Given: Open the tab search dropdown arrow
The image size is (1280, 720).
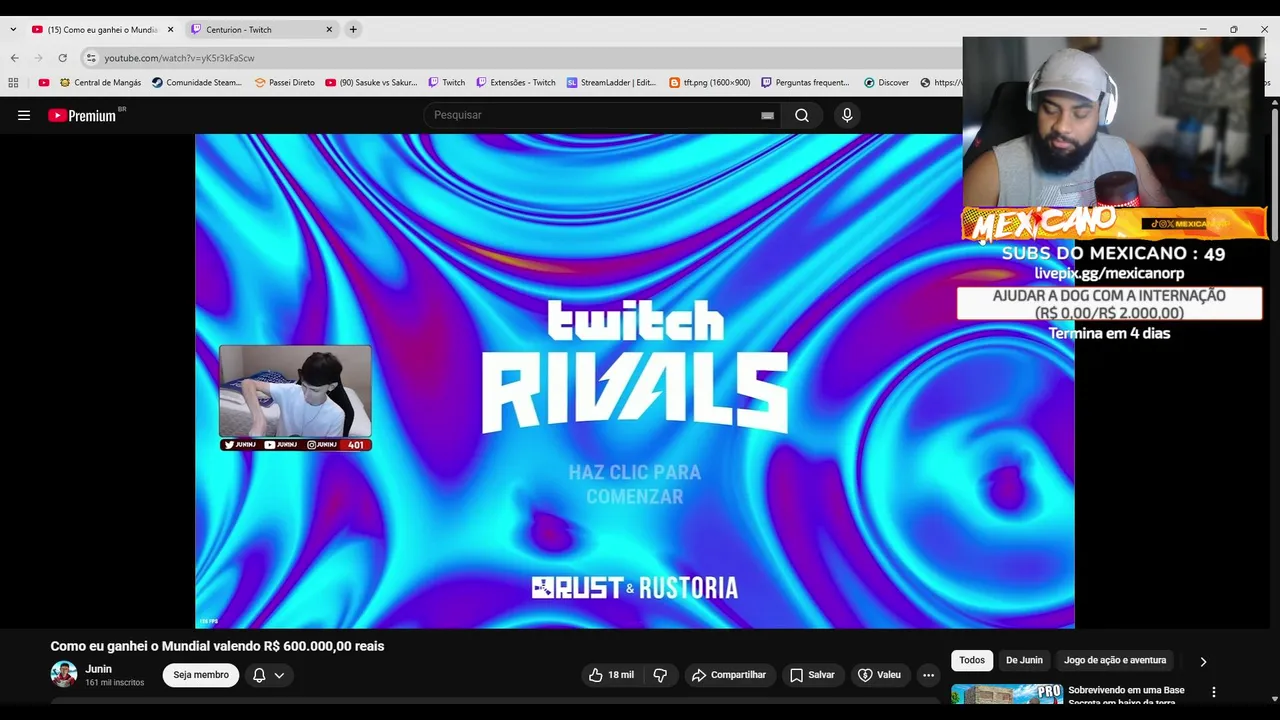Looking at the screenshot, I should (13, 29).
